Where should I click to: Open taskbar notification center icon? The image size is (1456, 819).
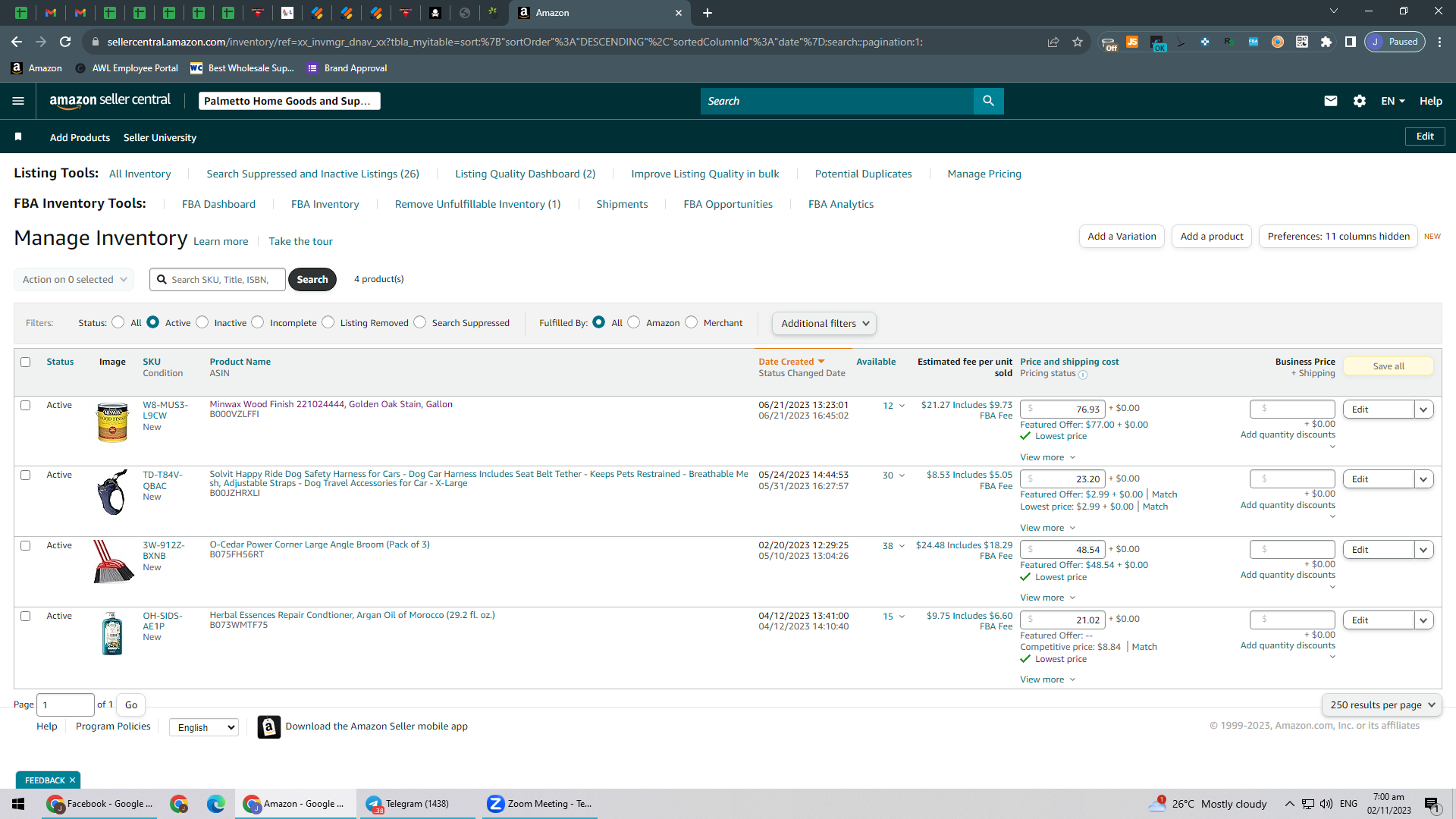click(1432, 804)
